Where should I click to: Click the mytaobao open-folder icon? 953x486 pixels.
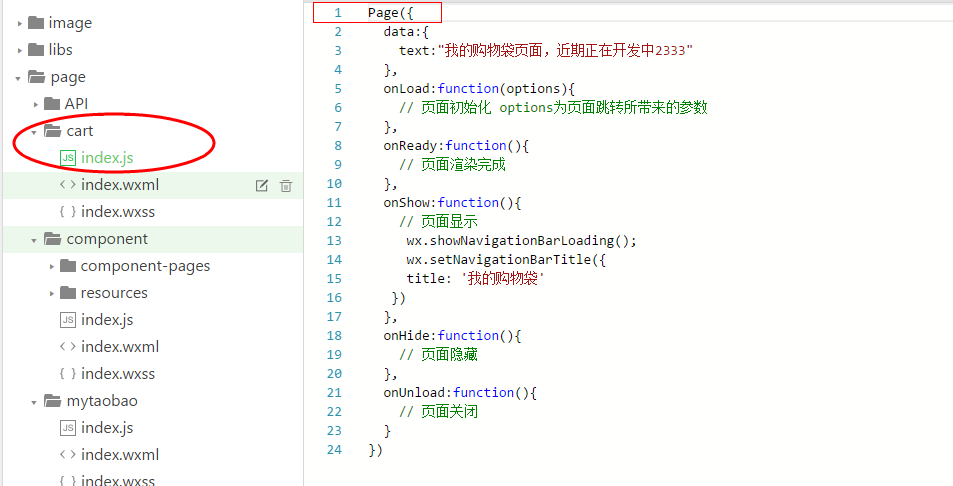click(53, 400)
